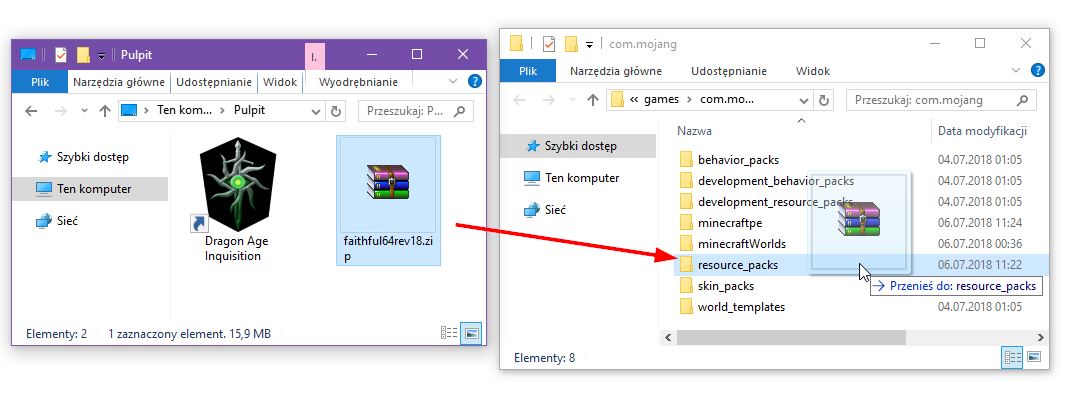Click Properties quick-access icon in Pulpit title bar
Image resolution: width=1070 pixels, height=394 pixels.
pyautogui.click(x=61, y=55)
